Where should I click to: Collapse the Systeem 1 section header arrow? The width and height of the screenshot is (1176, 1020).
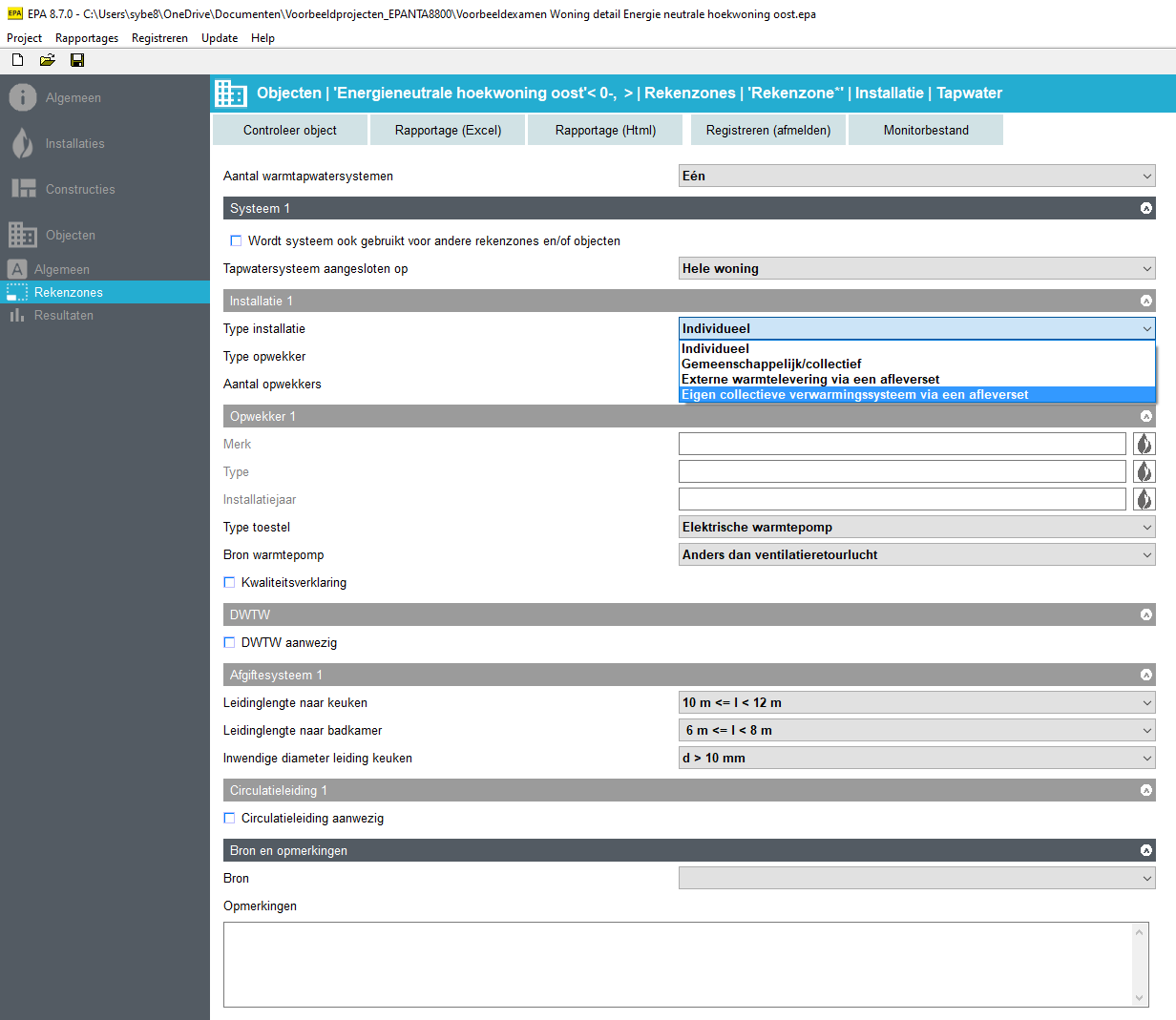coord(1145,208)
